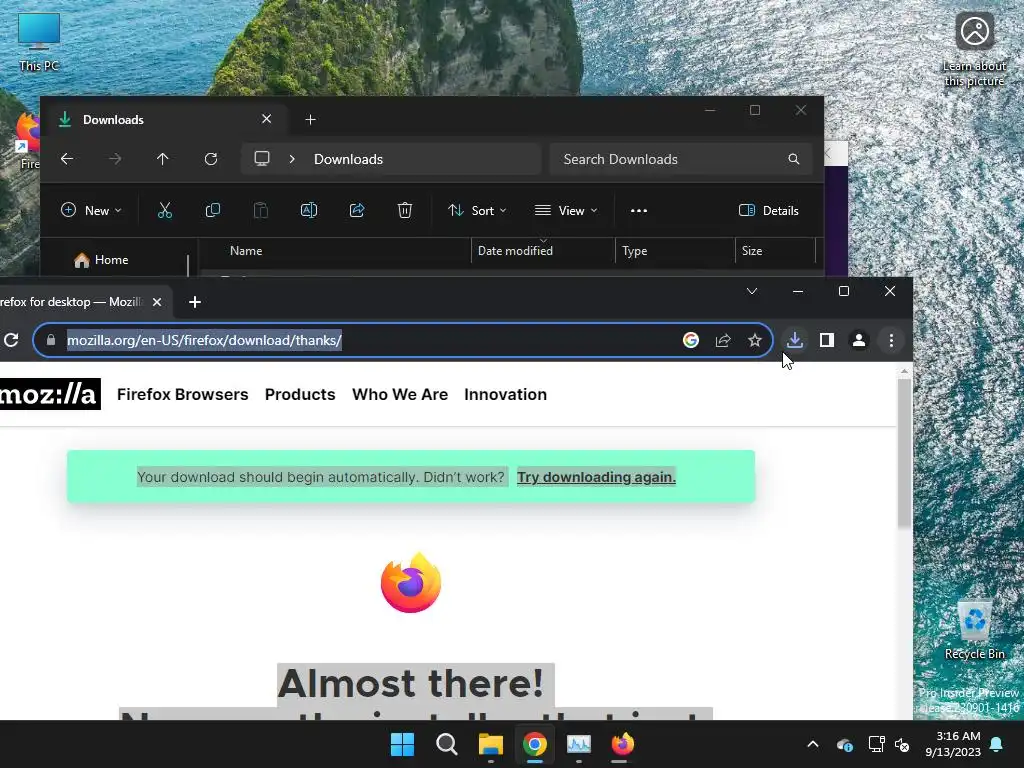Image resolution: width=1024 pixels, height=768 pixels.
Task: Bookmark this page with the star icon
Action: (755, 340)
